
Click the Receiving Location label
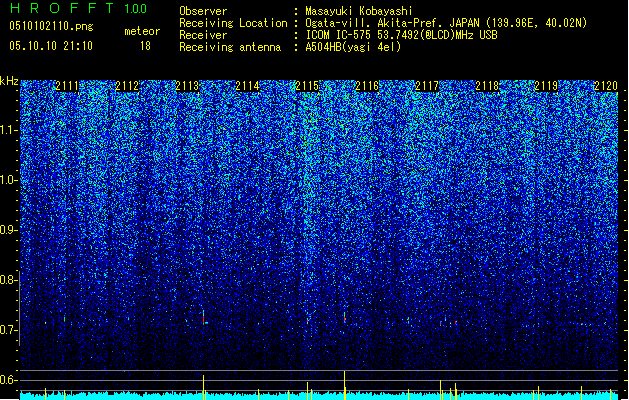coord(233,23)
